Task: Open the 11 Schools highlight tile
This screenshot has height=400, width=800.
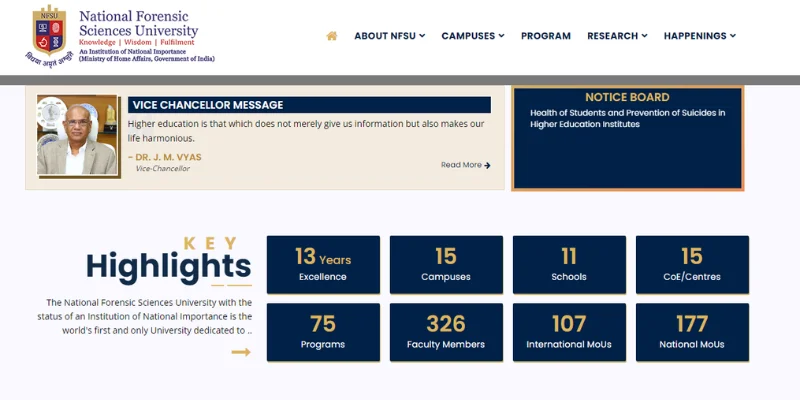Action: pos(569,265)
